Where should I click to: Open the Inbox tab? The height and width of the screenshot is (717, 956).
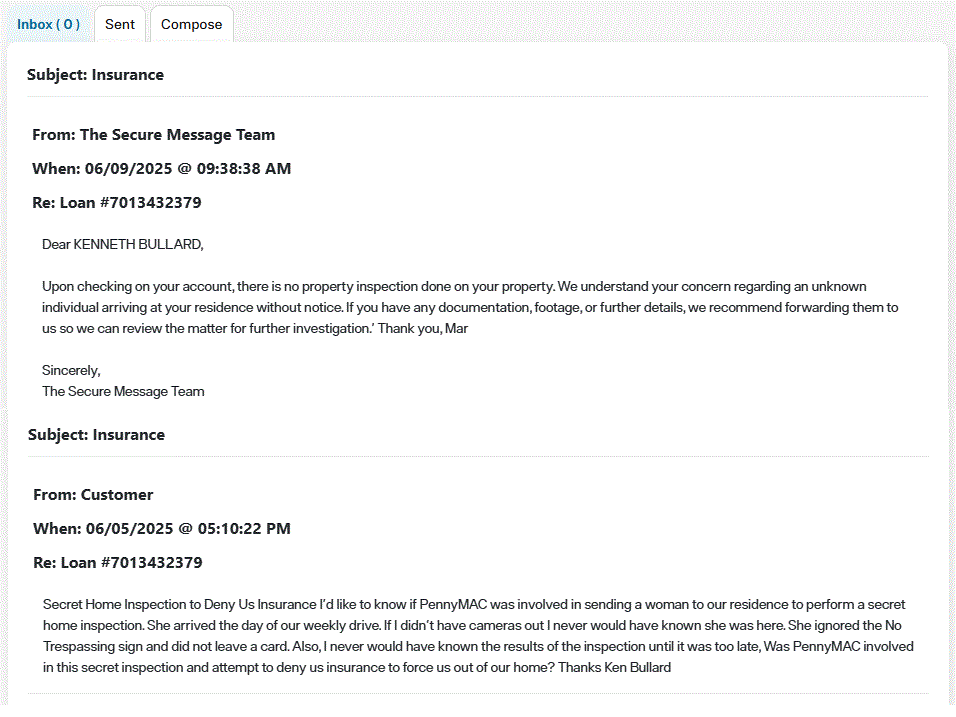click(48, 24)
